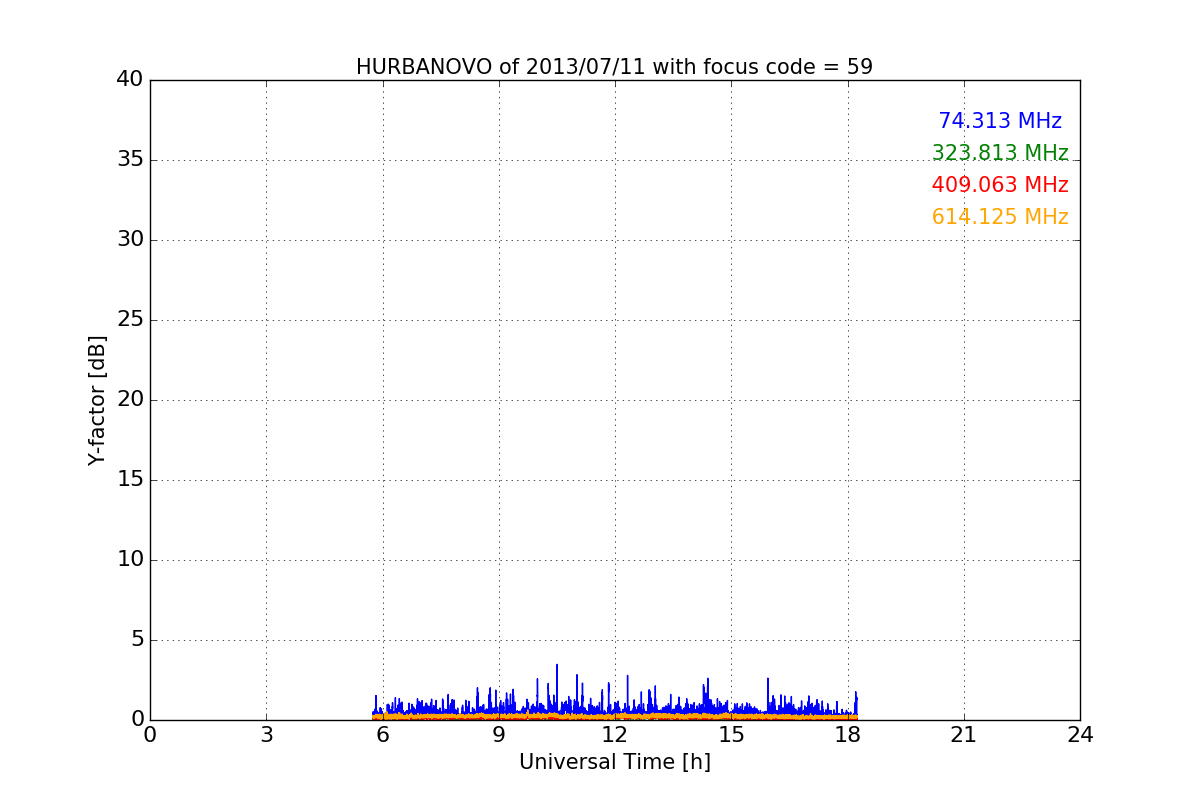Click the y-axis tick value 40
1200x800 pixels.
coord(130,80)
